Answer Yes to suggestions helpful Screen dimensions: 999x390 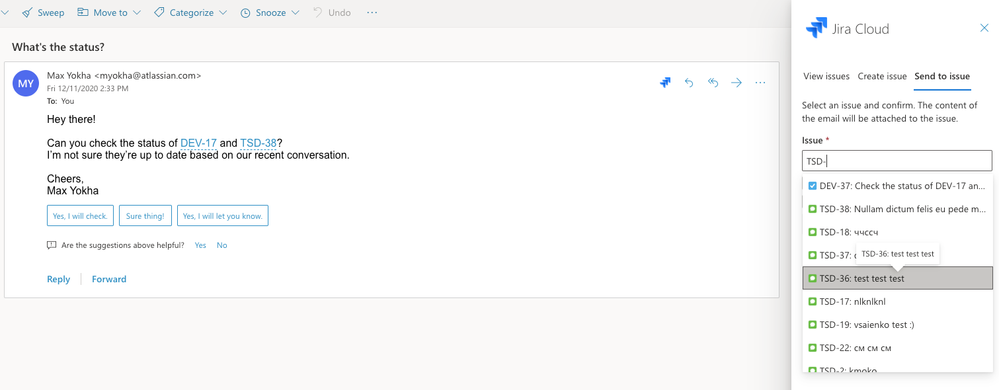(x=200, y=245)
